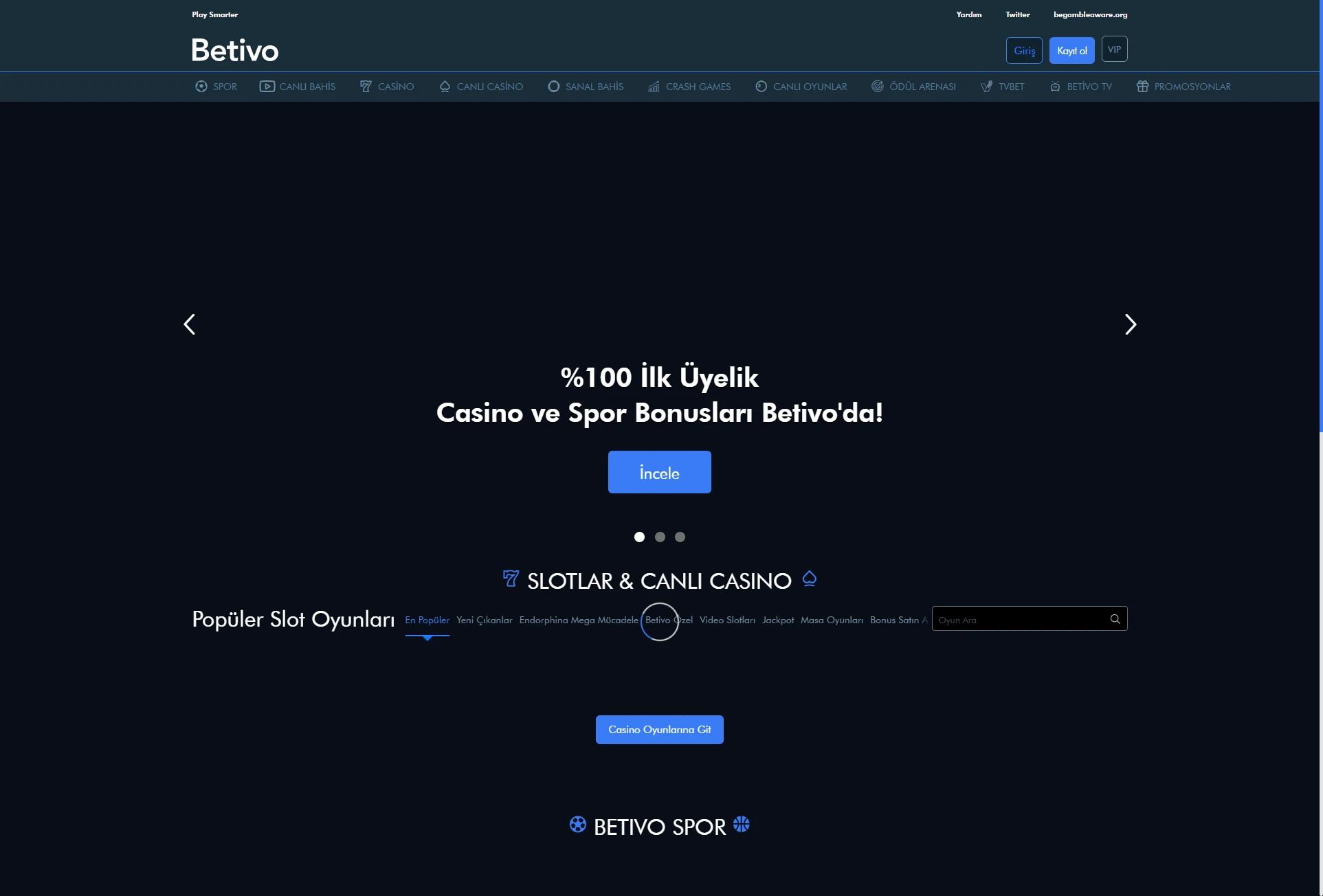Open CANLI OYUNLAR menu item
The height and width of the screenshot is (896, 1323).
[x=801, y=87]
